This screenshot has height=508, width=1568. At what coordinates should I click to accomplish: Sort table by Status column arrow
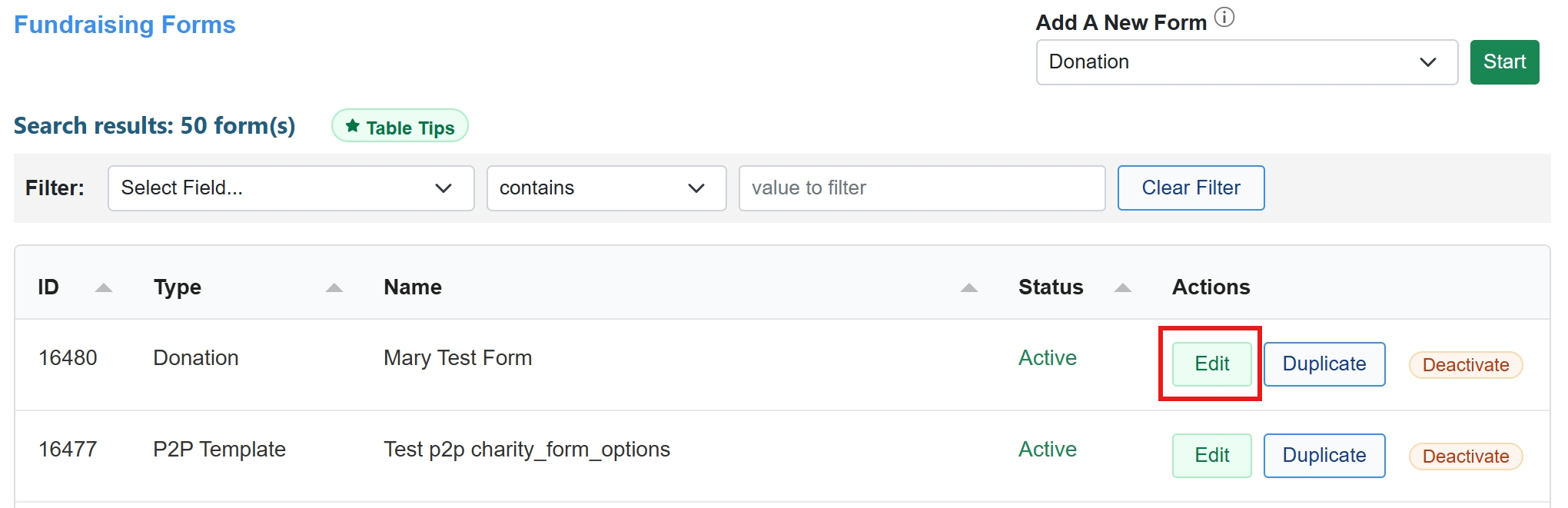pos(1122,288)
